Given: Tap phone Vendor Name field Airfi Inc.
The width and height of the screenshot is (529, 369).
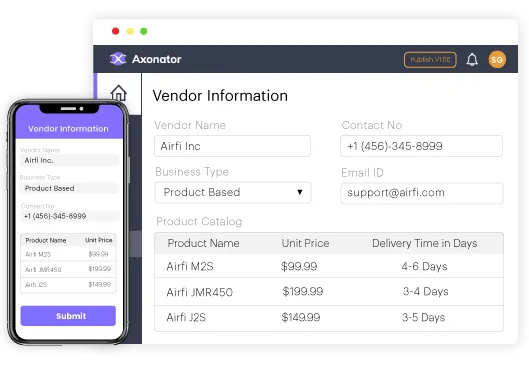Looking at the screenshot, I should click(x=70, y=160).
